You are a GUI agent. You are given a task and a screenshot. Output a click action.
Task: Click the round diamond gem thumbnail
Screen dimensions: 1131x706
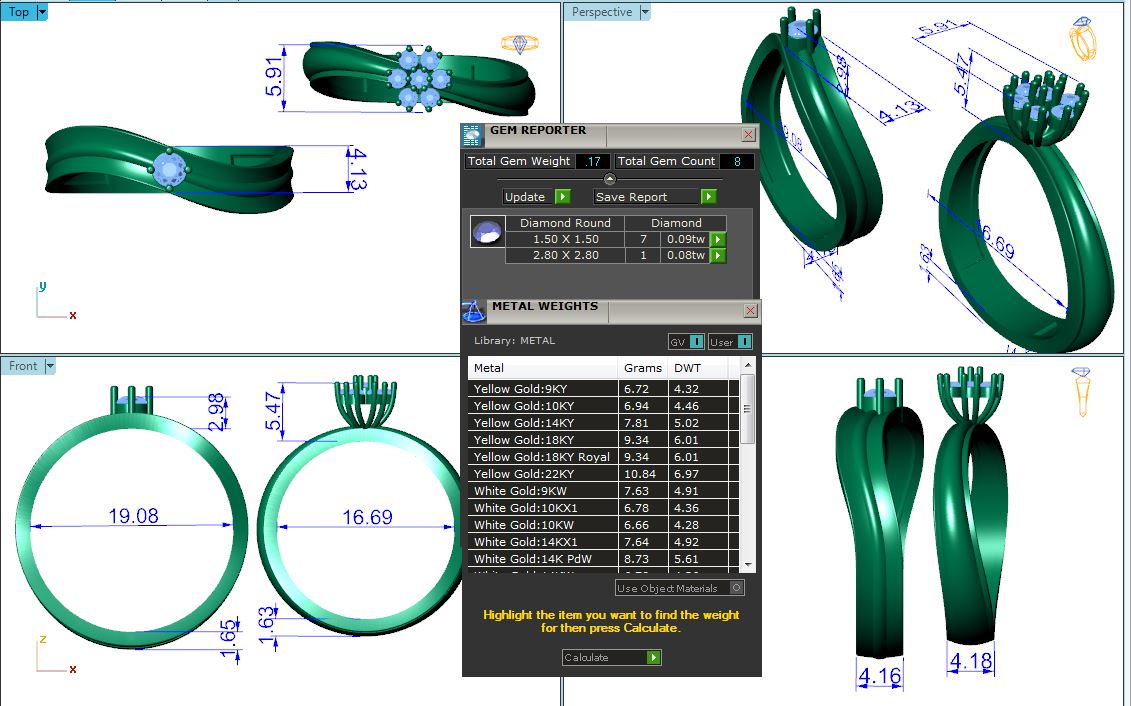tap(486, 232)
